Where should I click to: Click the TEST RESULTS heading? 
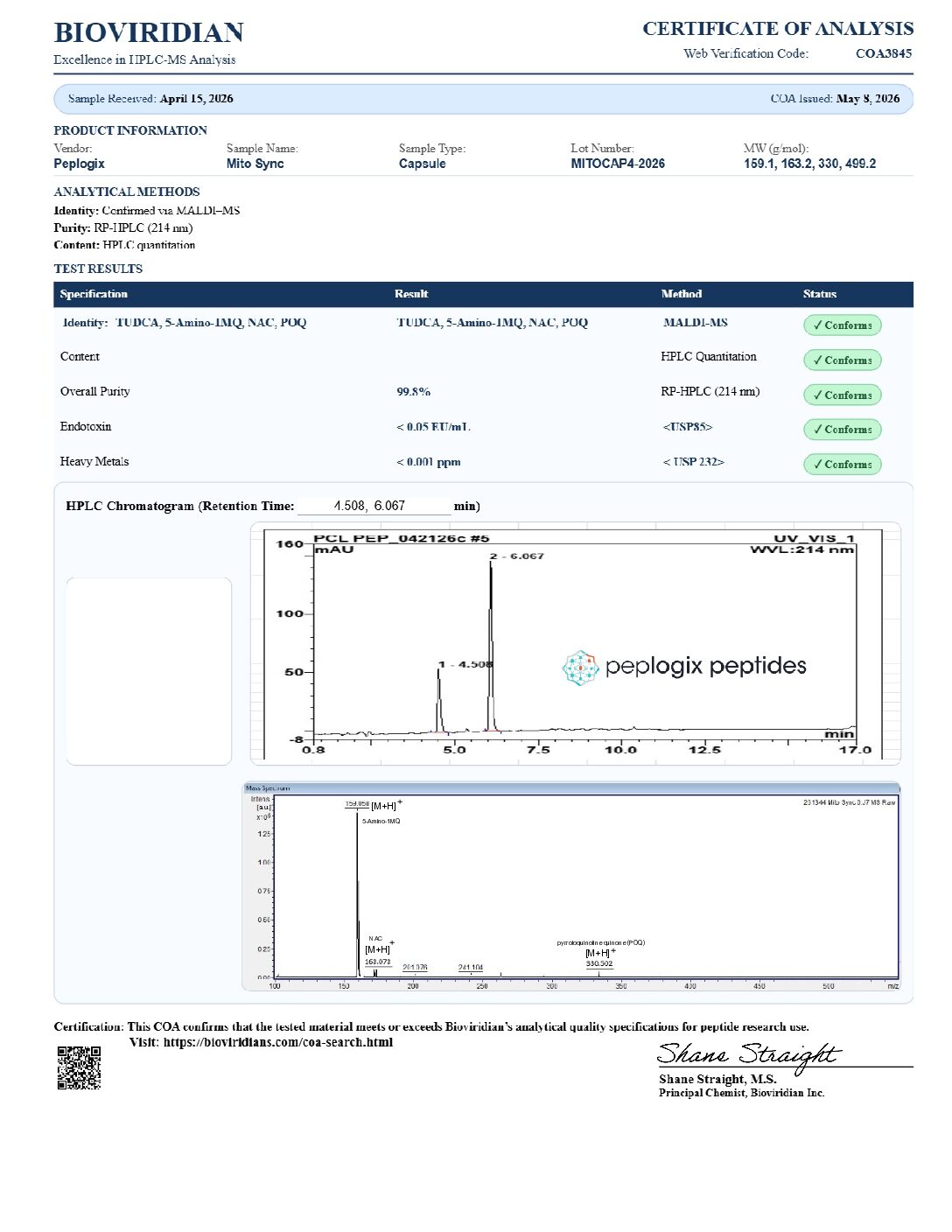click(x=98, y=269)
